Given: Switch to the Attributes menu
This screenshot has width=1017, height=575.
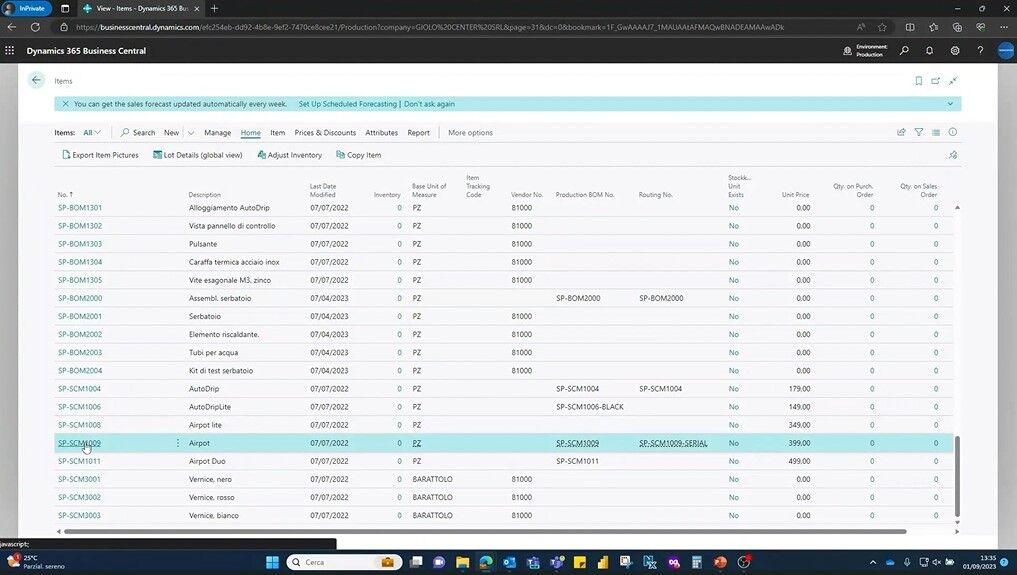Looking at the screenshot, I should pyautogui.click(x=381, y=132).
